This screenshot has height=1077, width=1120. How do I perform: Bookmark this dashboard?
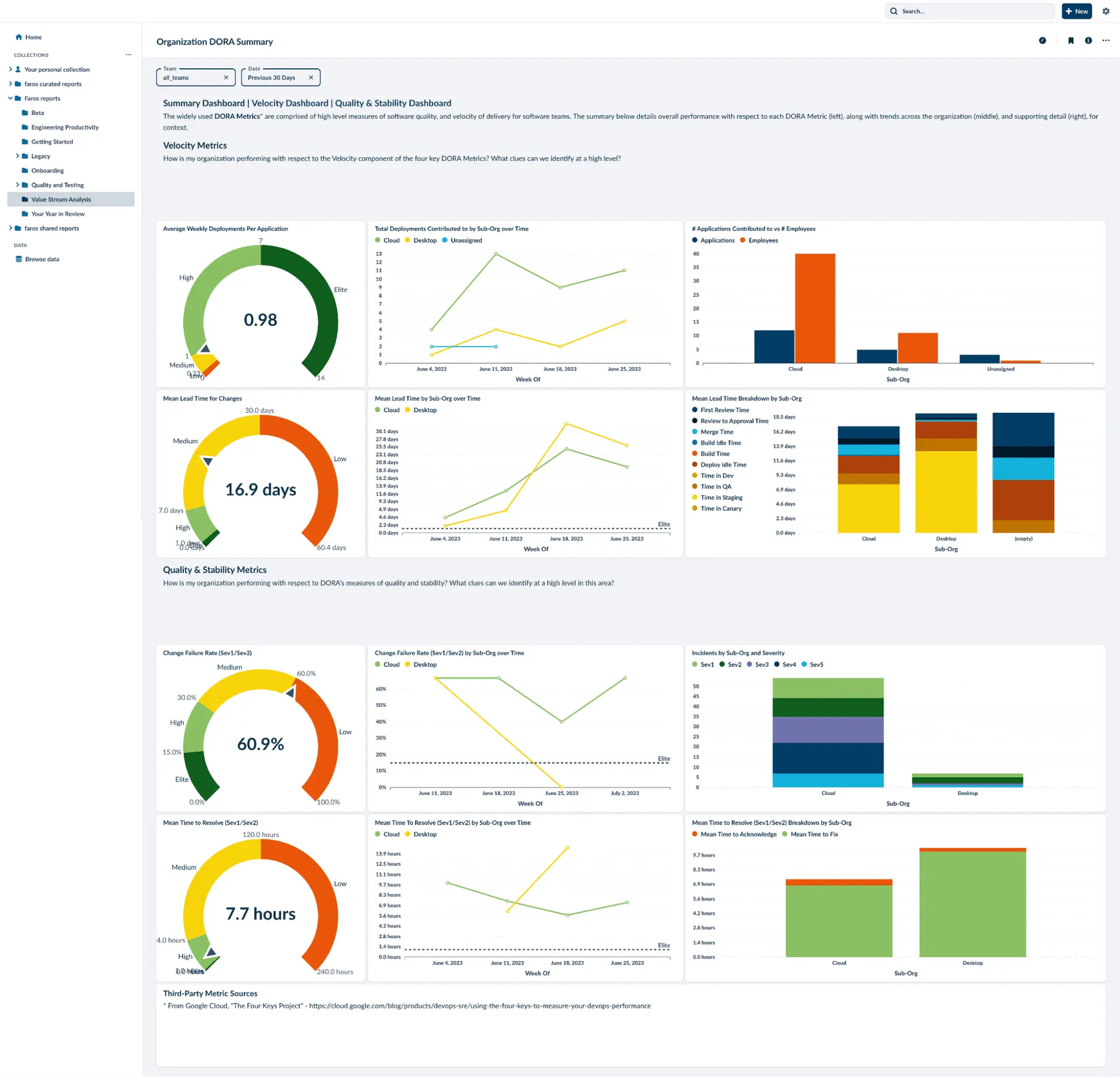pos(1070,41)
